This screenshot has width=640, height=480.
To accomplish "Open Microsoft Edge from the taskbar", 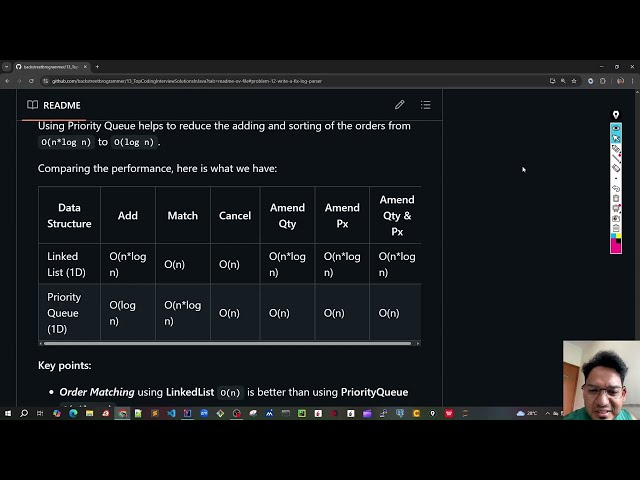I will pyautogui.click(x=73, y=413).
